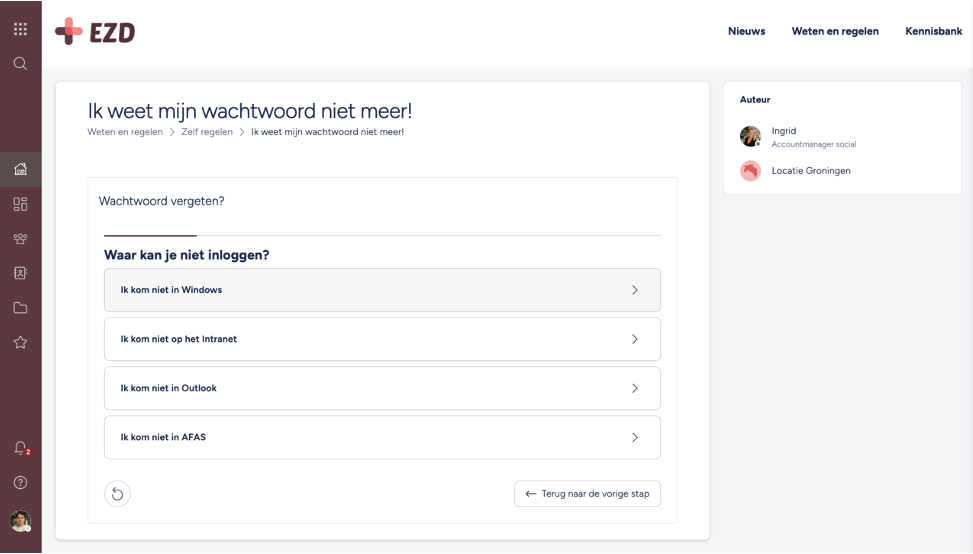
Task: Open favorites star in sidebar
Action: point(20,342)
